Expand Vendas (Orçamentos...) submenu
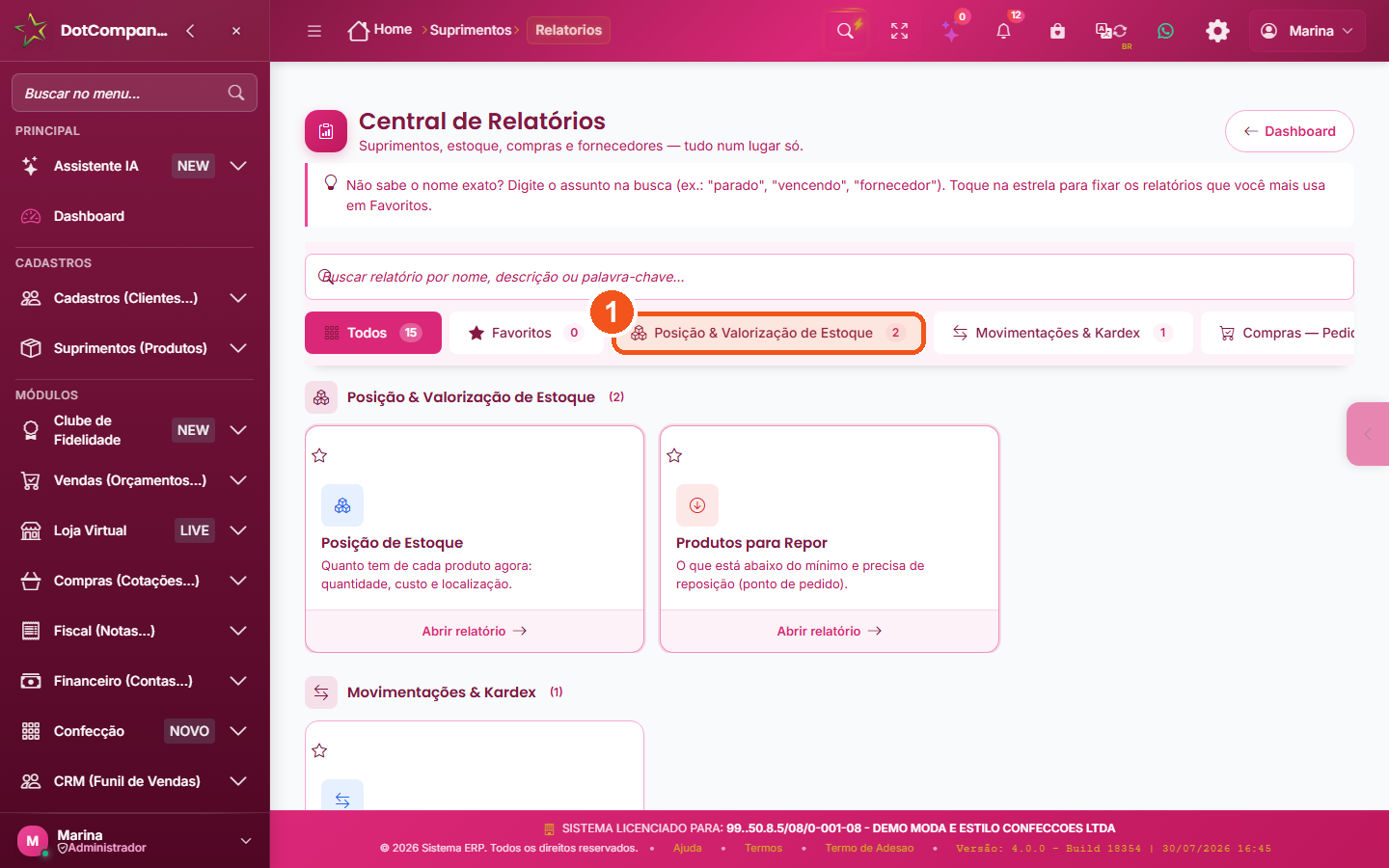Image resolution: width=1389 pixels, height=868 pixels. [238, 480]
